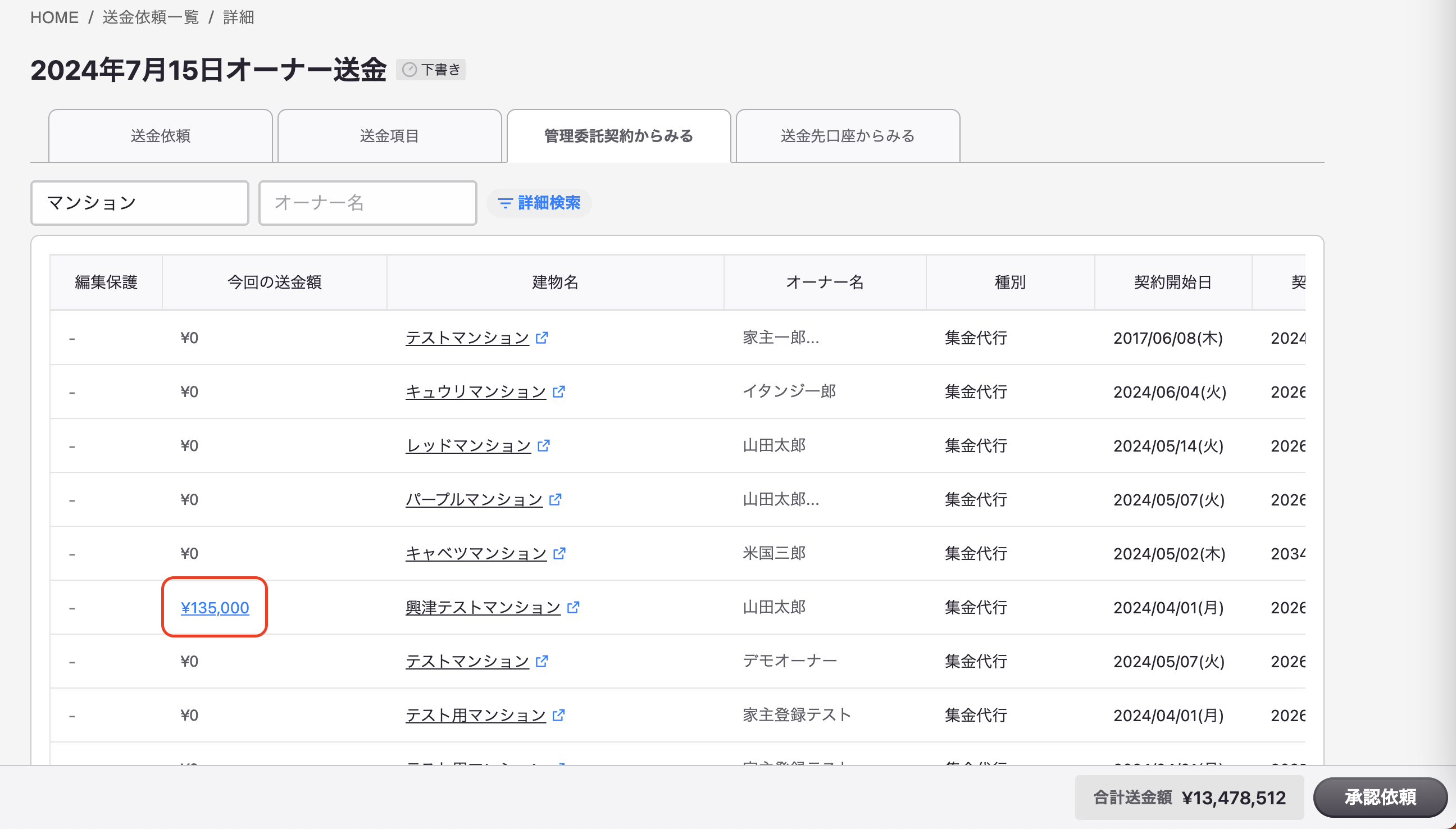Viewport: 1456px width, 829px height.
Task: Switch to the 送金項目 tab
Action: coord(389,136)
